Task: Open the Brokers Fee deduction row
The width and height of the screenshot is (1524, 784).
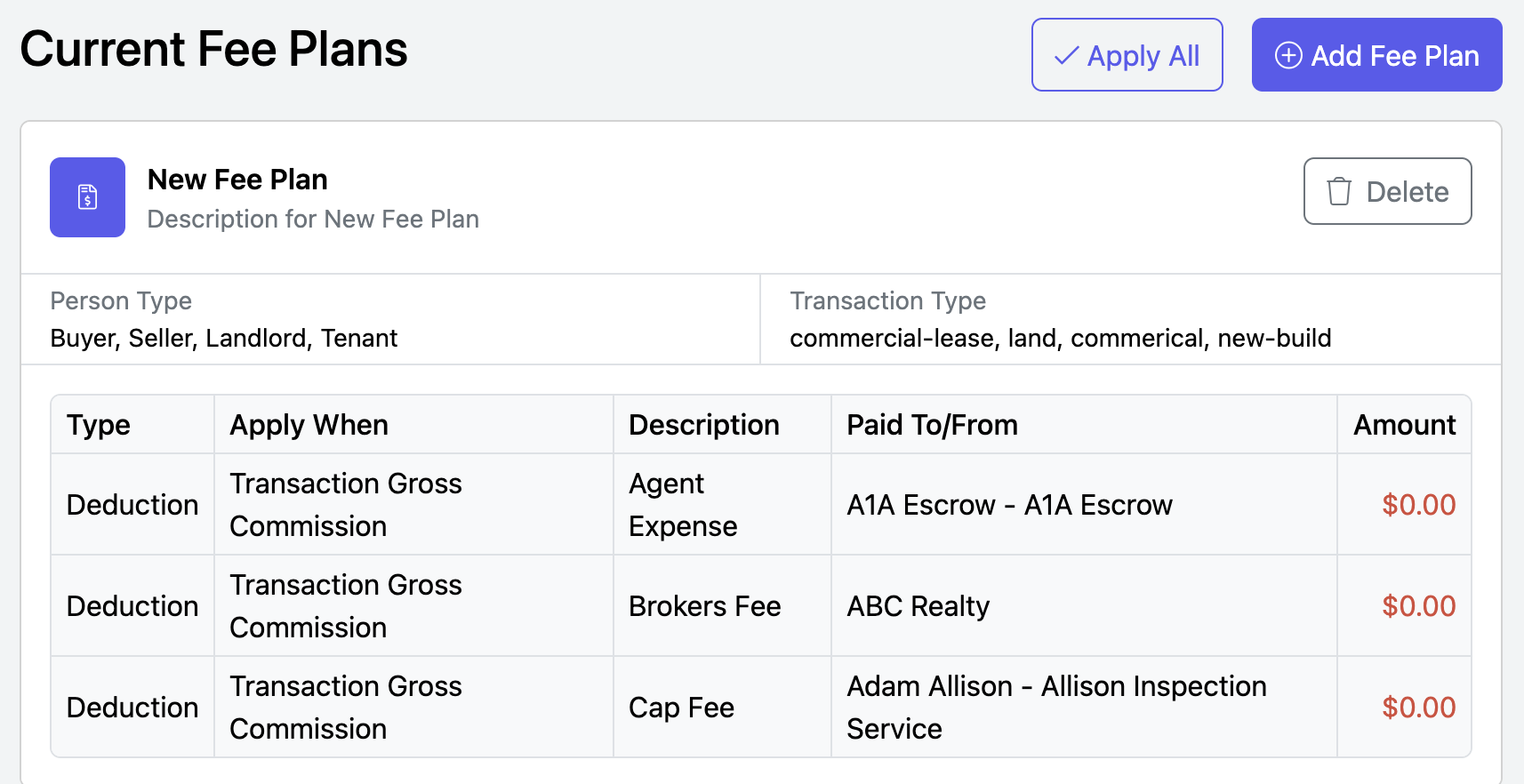Action: click(761, 606)
